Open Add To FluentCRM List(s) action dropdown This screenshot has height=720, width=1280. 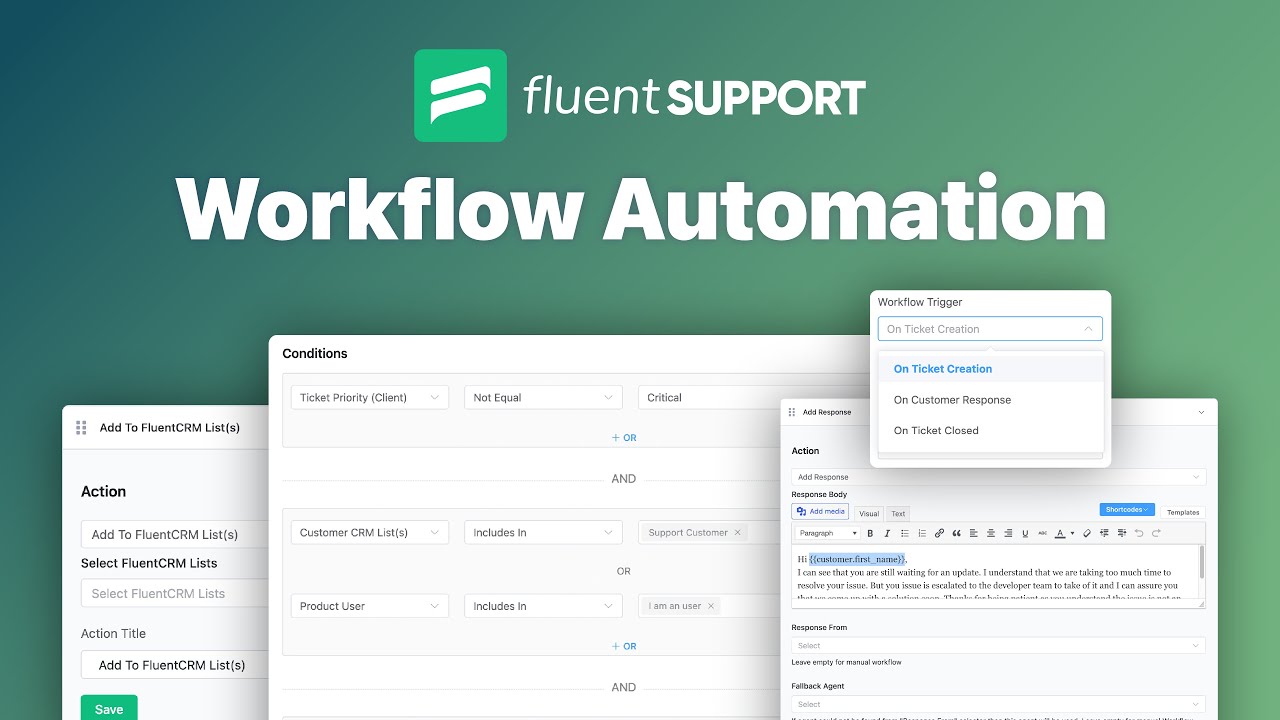175,534
